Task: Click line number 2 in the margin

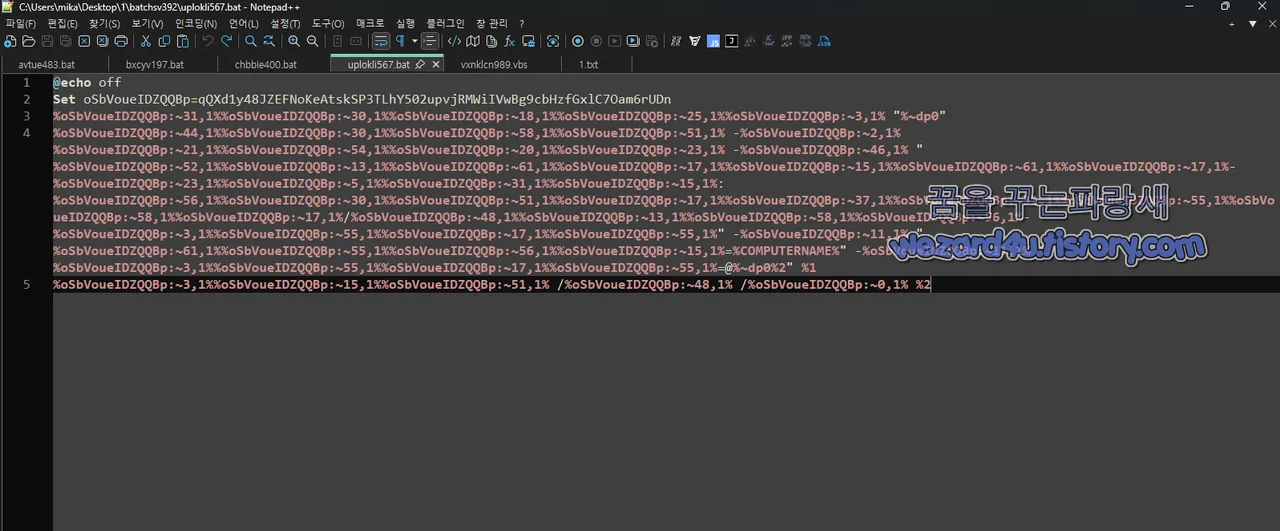Action: [27, 99]
